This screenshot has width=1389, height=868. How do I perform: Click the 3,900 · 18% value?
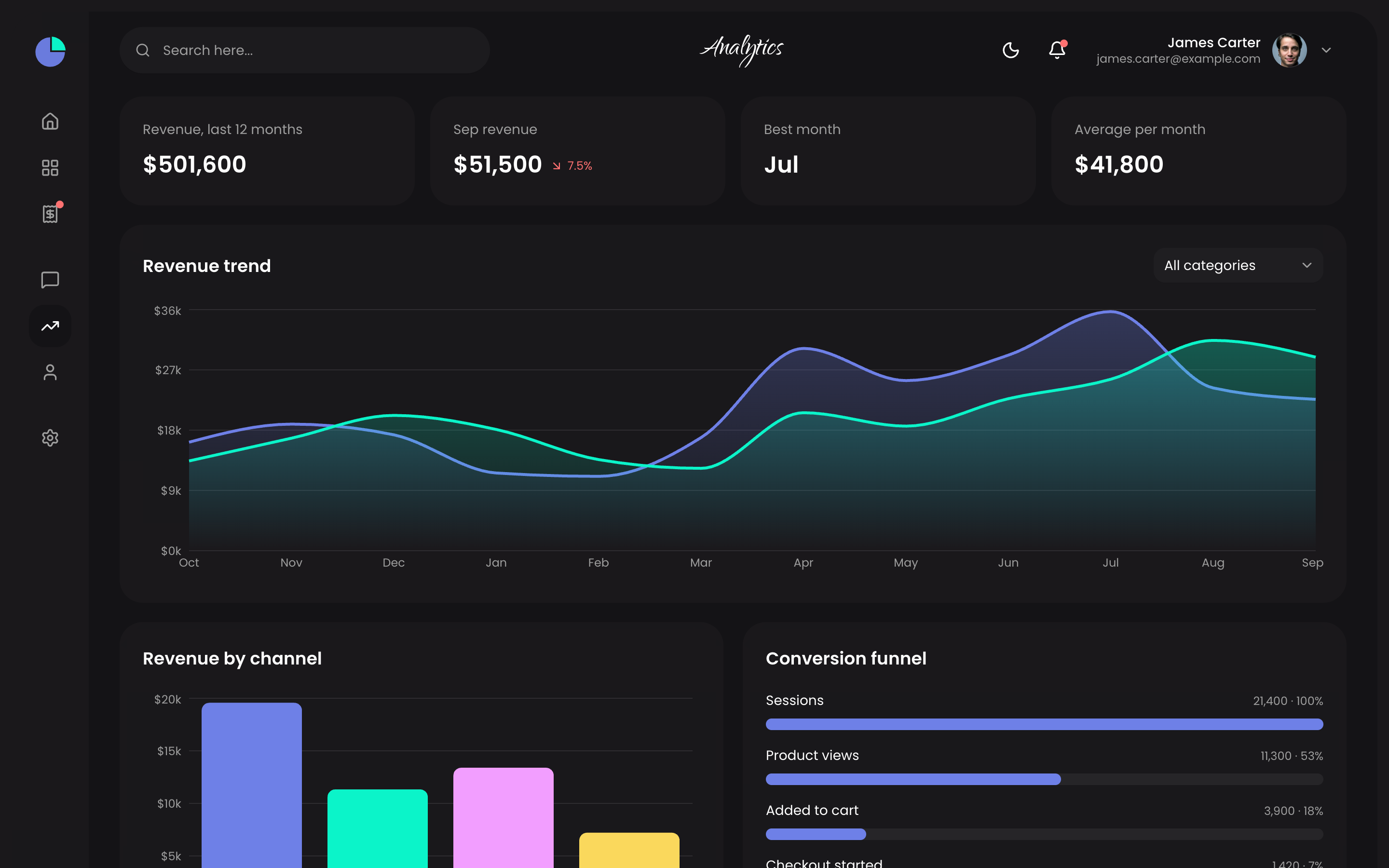point(1293,811)
